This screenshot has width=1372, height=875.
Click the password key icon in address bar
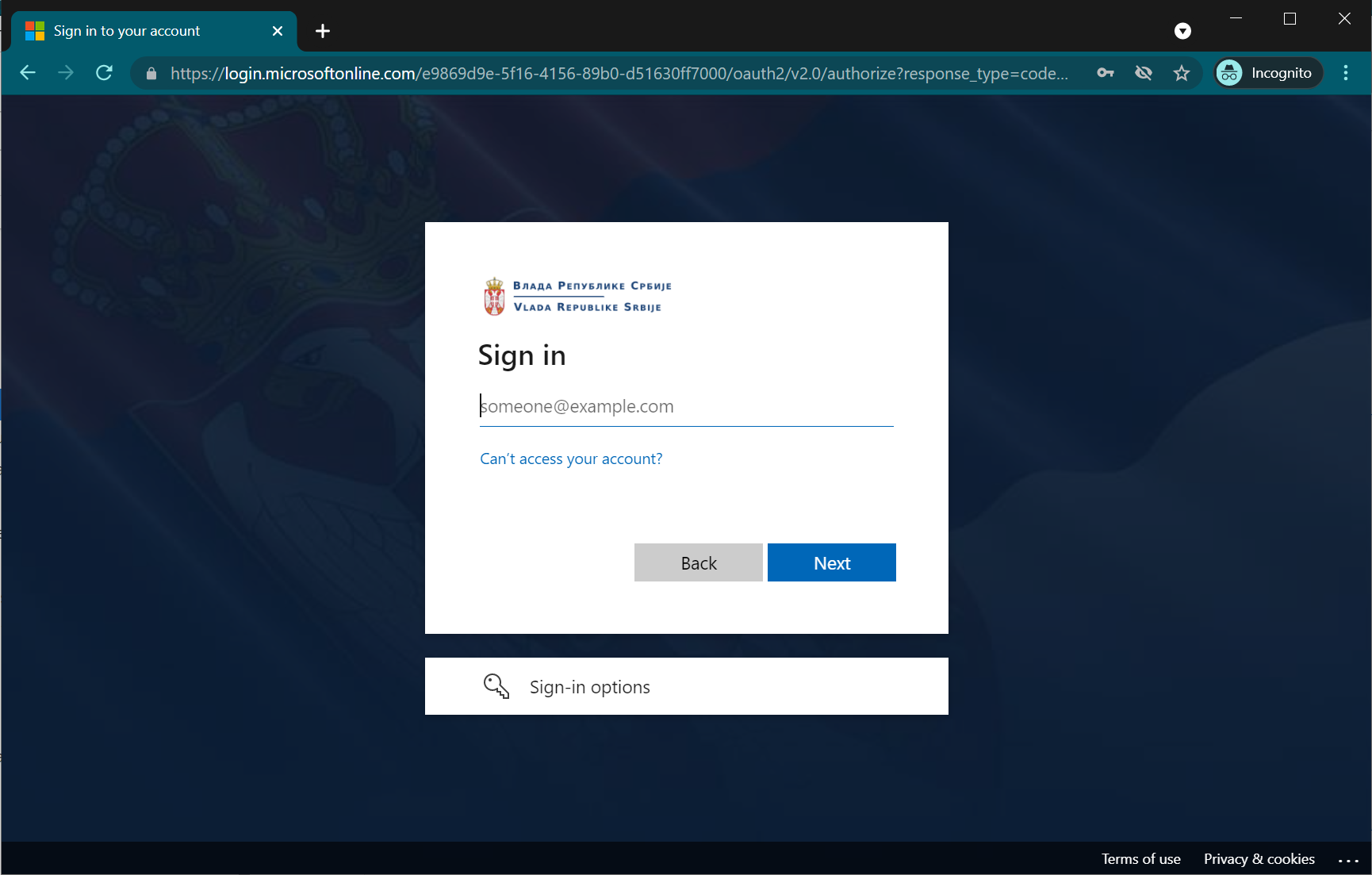[x=1106, y=73]
